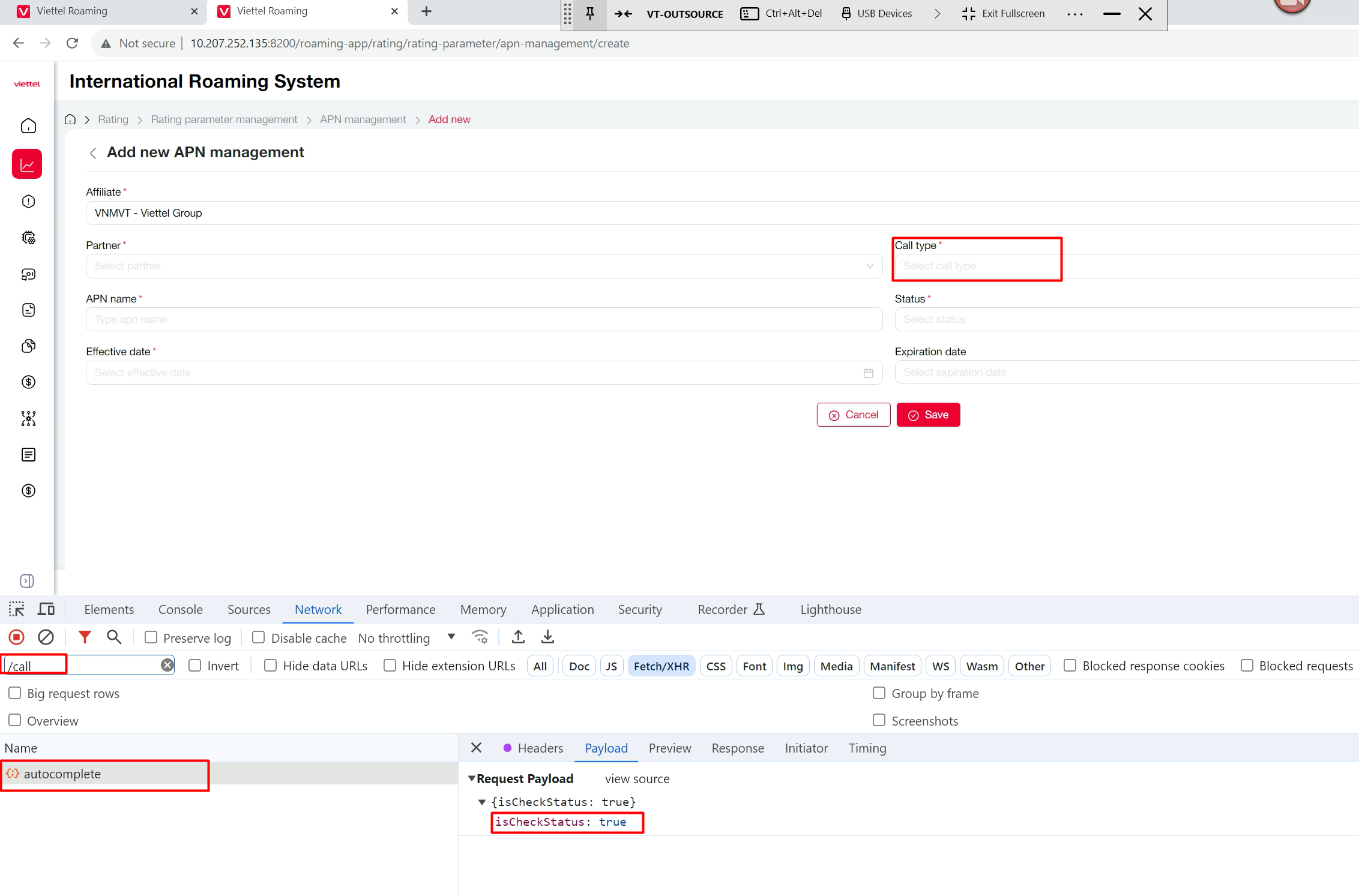Clear the network log with the clear icon
This screenshot has height=896, width=1359.
[46, 637]
